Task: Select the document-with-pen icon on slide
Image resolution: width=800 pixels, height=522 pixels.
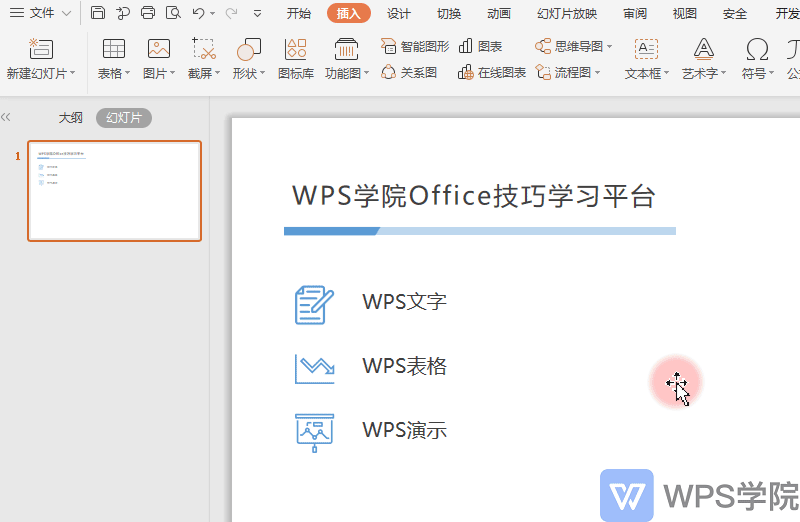Action: click(314, 305)
